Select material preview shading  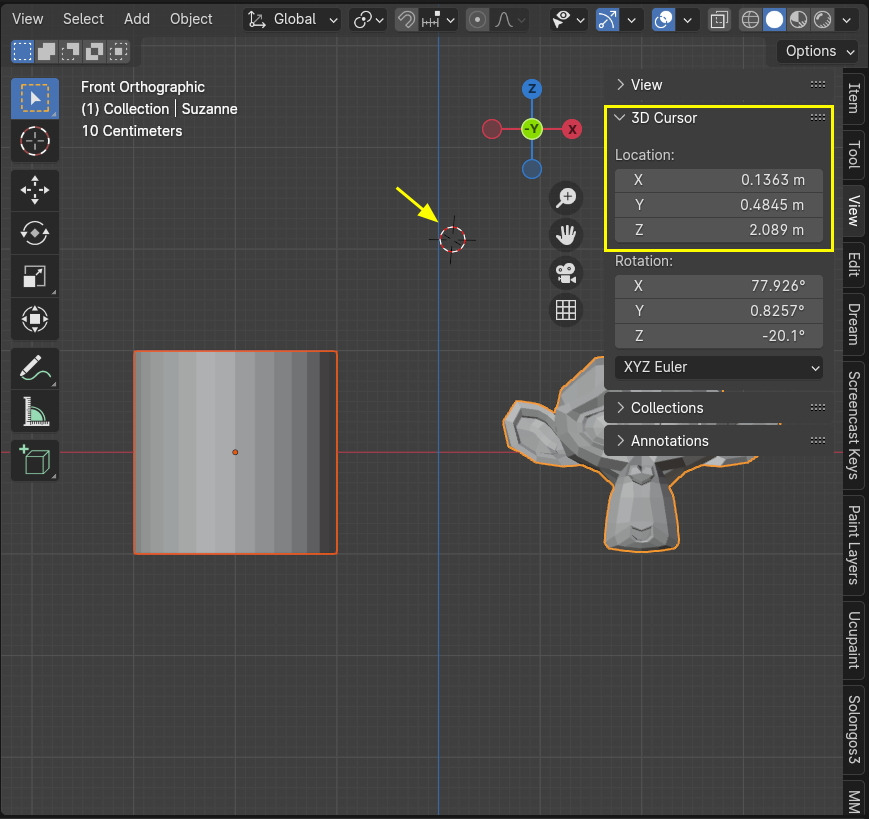tap(798, 20)
